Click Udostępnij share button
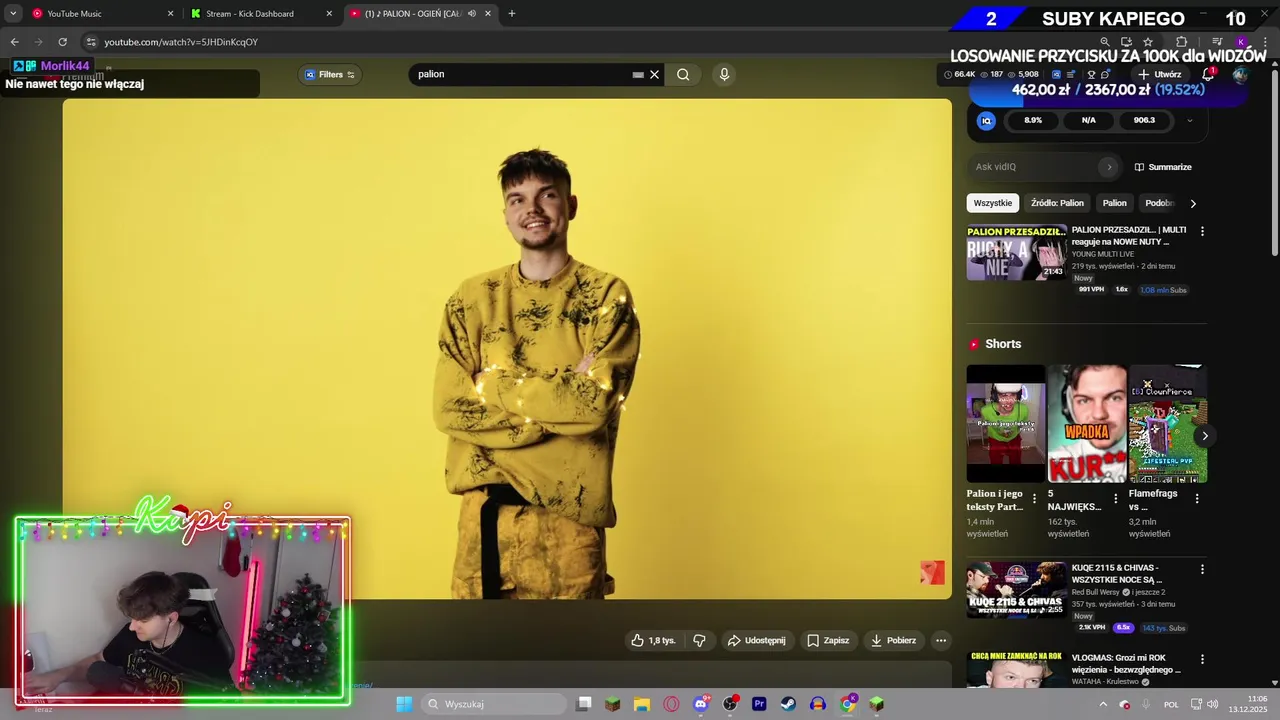This screenshot has width=1280, height=720. click(x=756, y=640)
